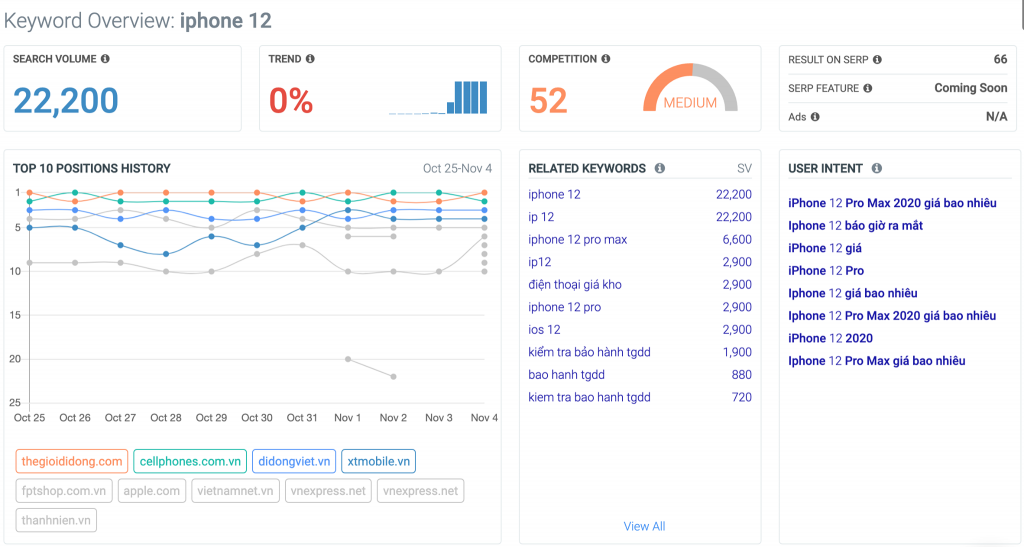This screenshot has width=1024, height=547.
Task: Enable fptshop.com.vn series in the legend
Action: [x=65, y=491]
